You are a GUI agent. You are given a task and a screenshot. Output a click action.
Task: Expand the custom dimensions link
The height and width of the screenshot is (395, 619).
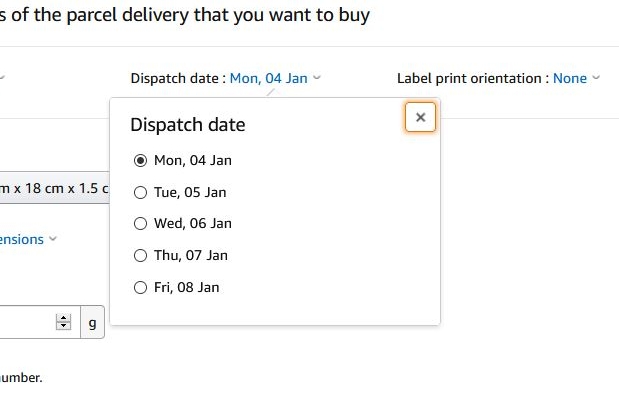(22, 240)
